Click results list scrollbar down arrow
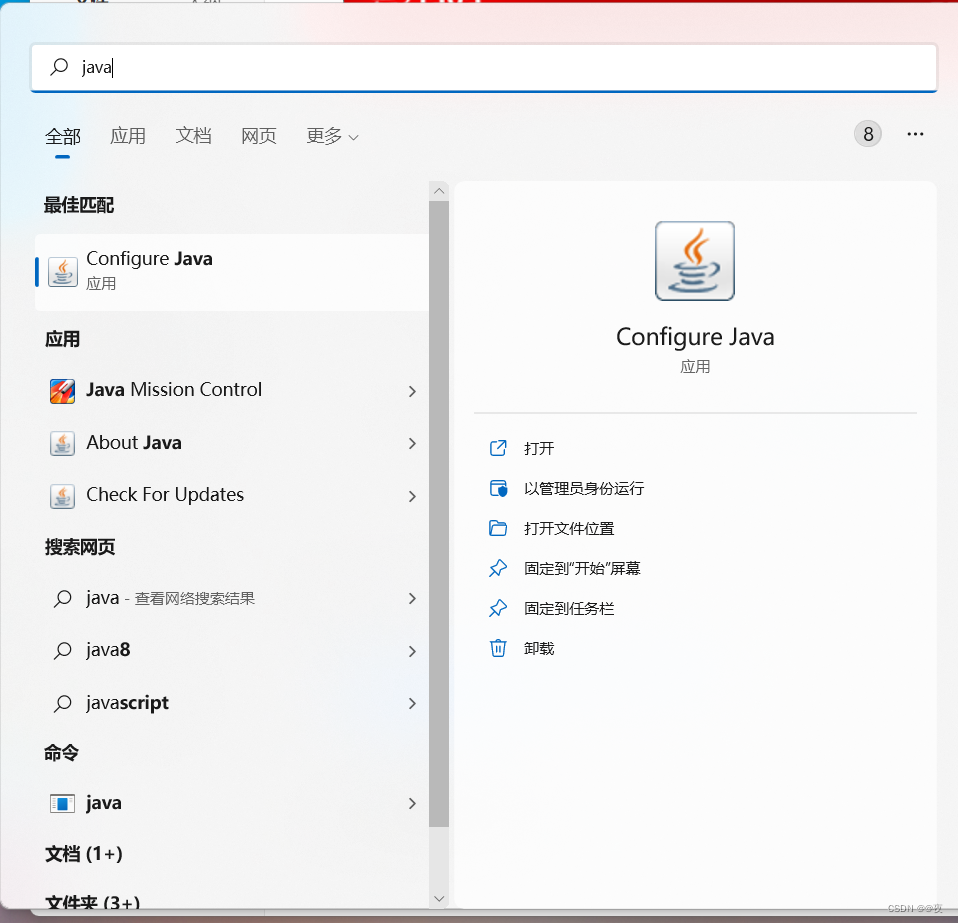This screenshot has height=923, width=958. tap(439, 899)
